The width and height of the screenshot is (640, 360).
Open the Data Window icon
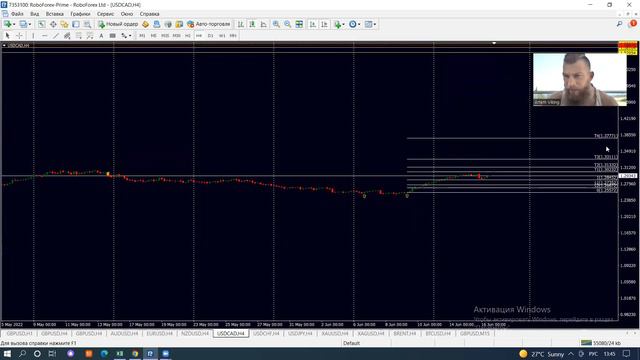click(x=53, y=24)
